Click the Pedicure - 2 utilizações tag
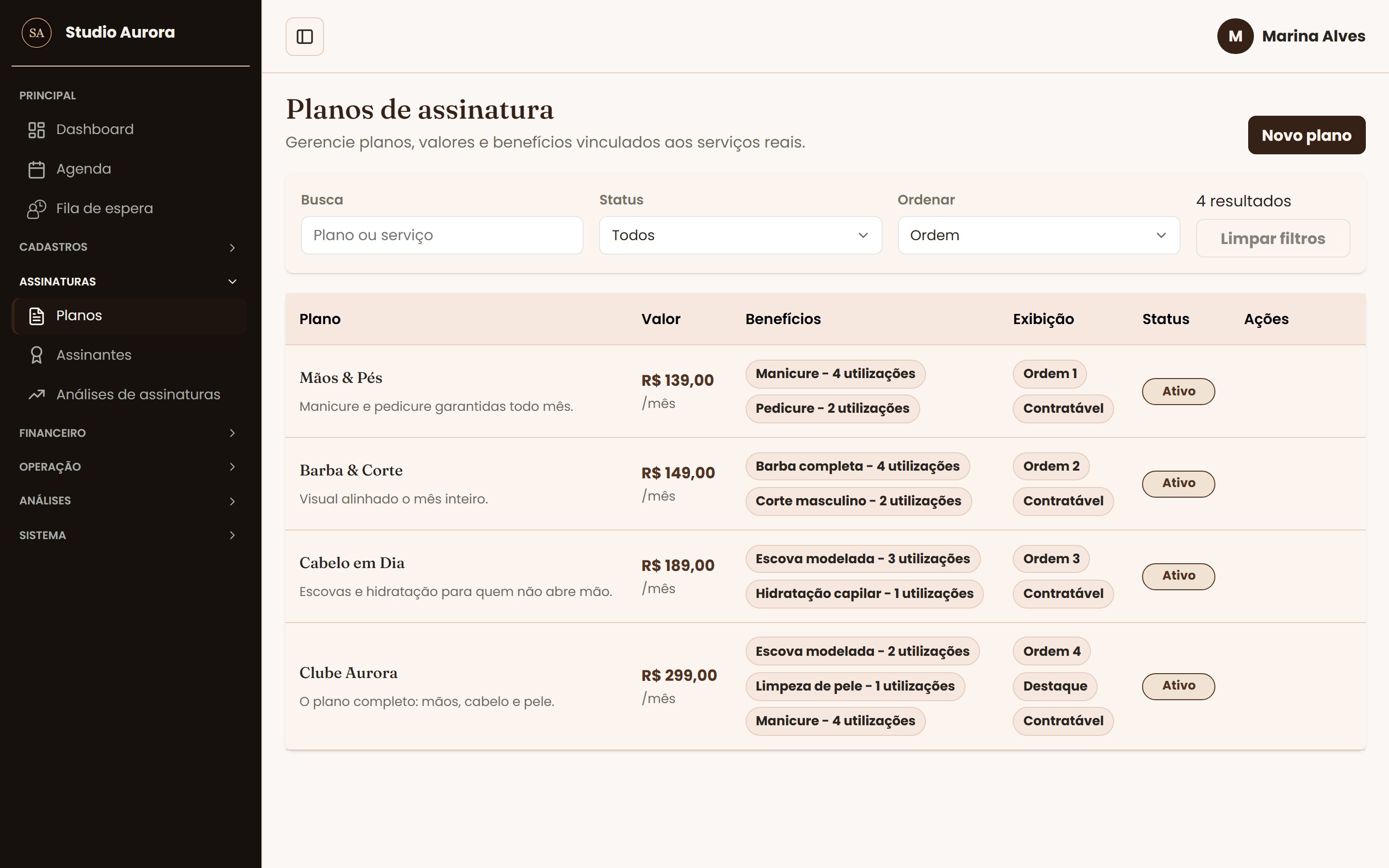This screenshot has width=1389, height=868. click(x=832, y=409)
